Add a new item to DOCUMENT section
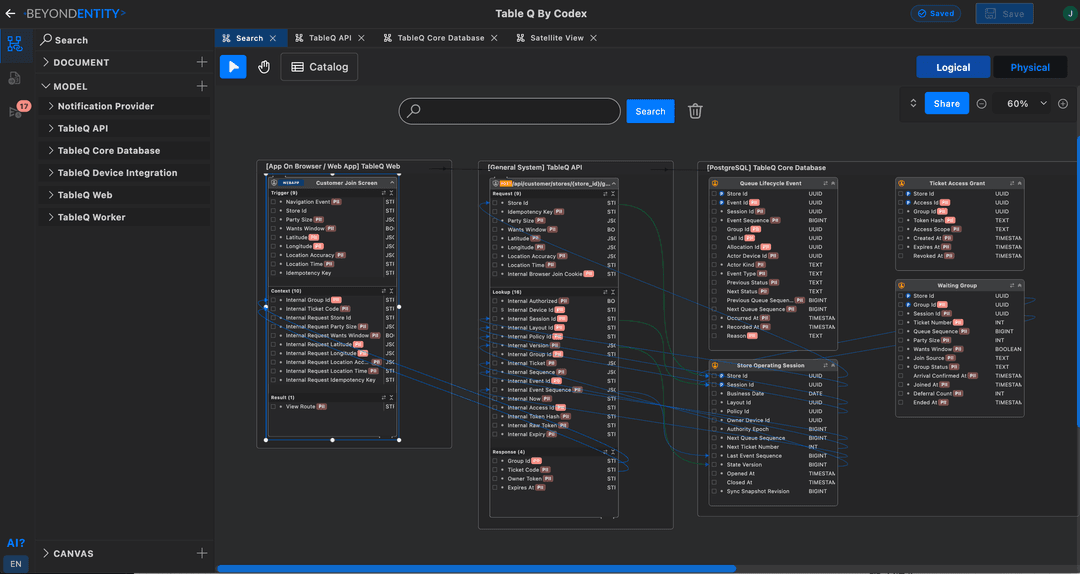1080x574 pixels. pyautogui.click(x=202, y=62)
